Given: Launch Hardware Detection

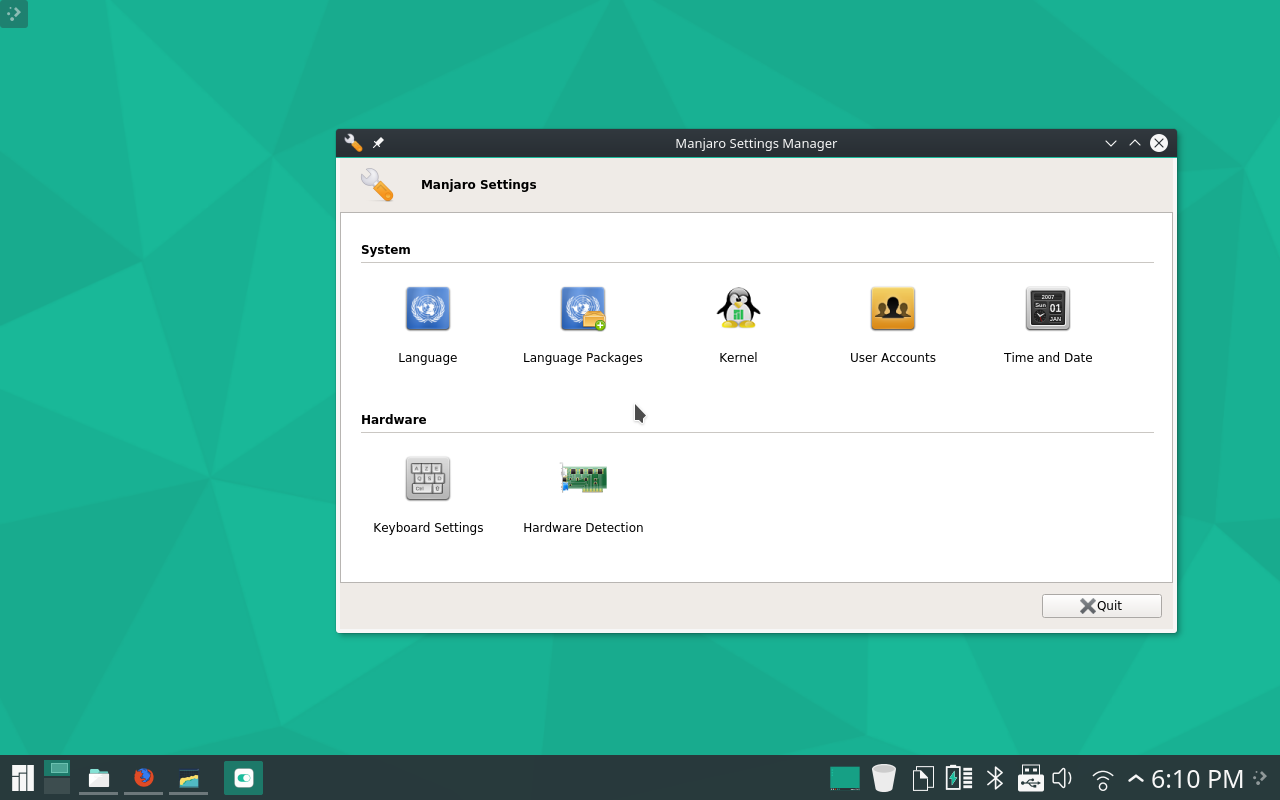Looking at the screenshot, I should coord(582,478).
